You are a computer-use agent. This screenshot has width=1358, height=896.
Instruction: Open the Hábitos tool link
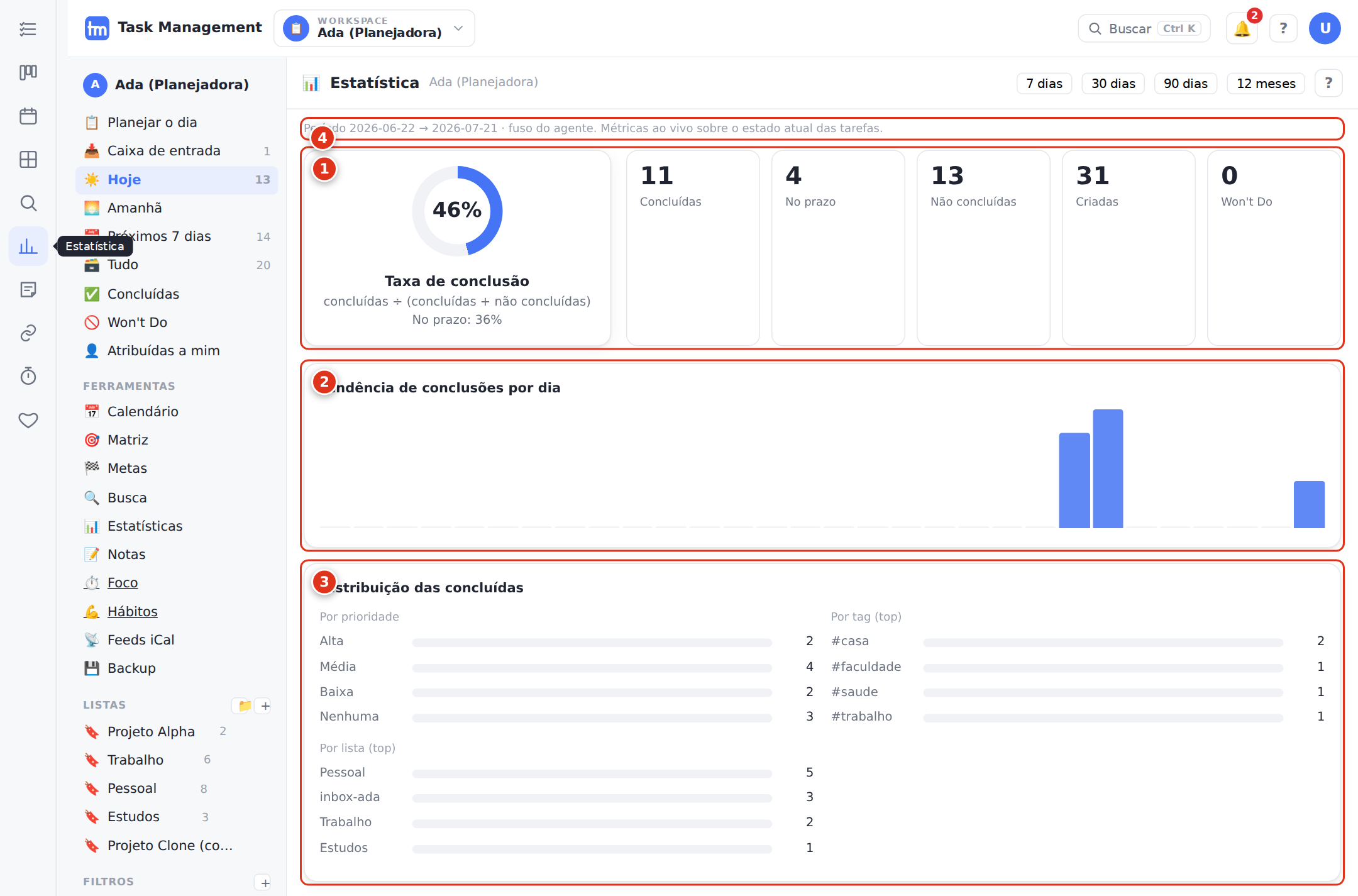point(132,612)
